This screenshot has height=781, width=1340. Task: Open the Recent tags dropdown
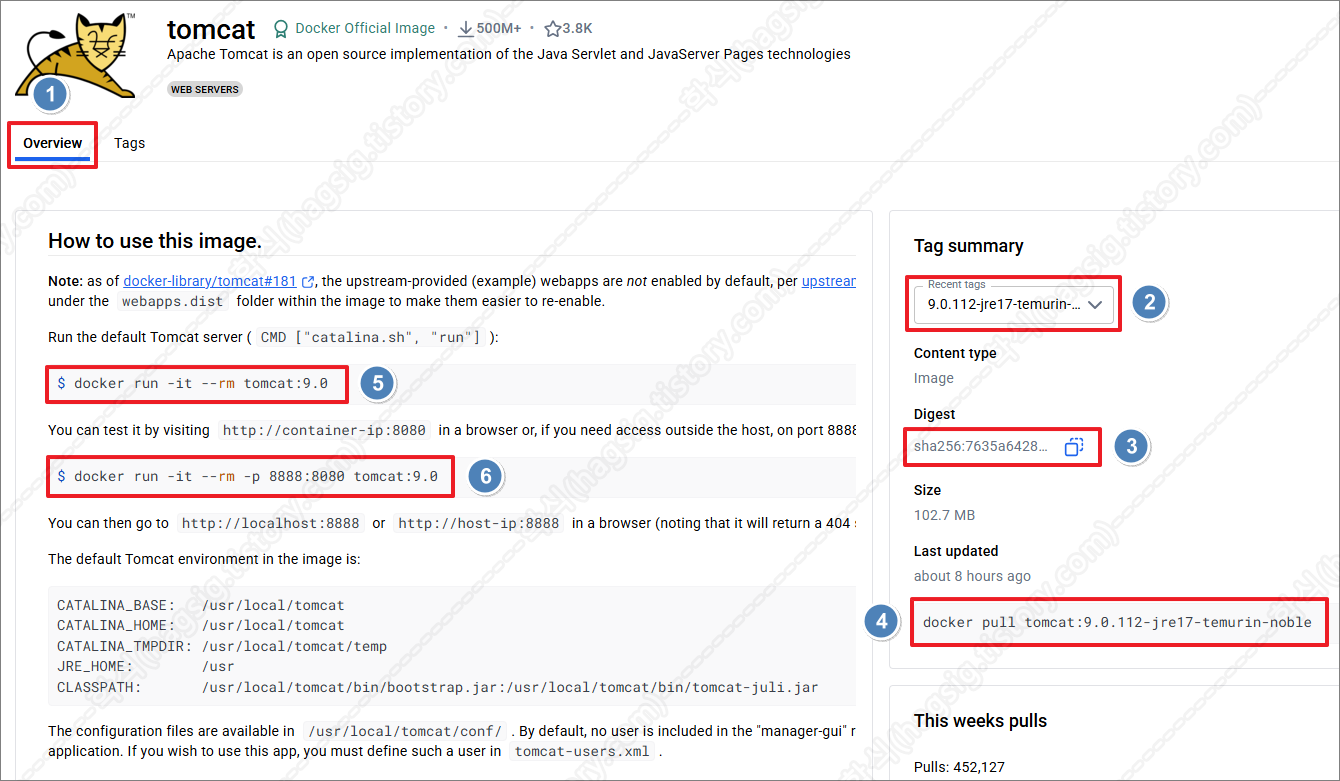(x=1013, y=305)
